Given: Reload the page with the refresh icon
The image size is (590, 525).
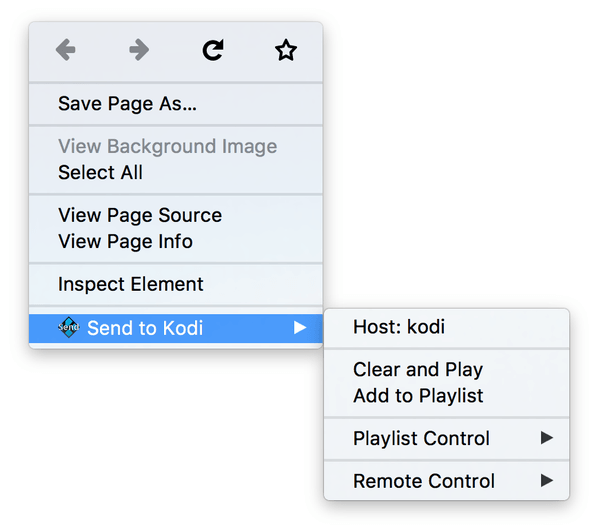Looking at the screenshot, I should [213, 50].
